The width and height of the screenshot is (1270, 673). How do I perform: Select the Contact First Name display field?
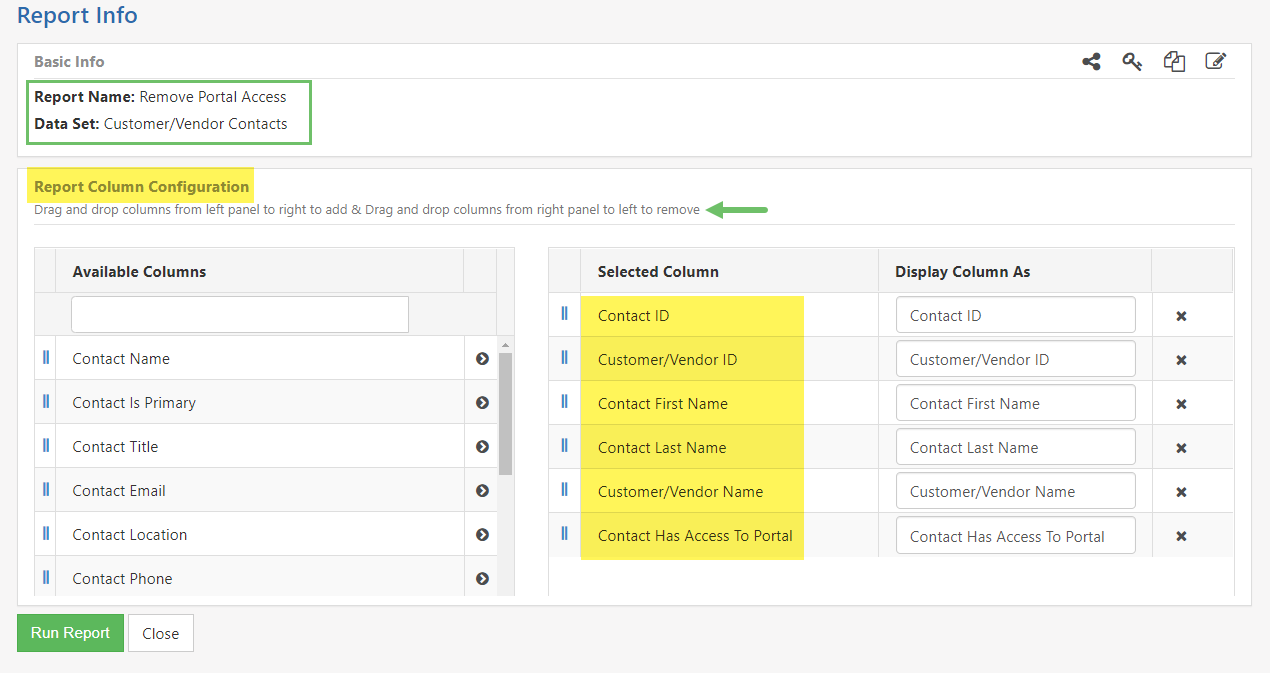(1015, 402)
